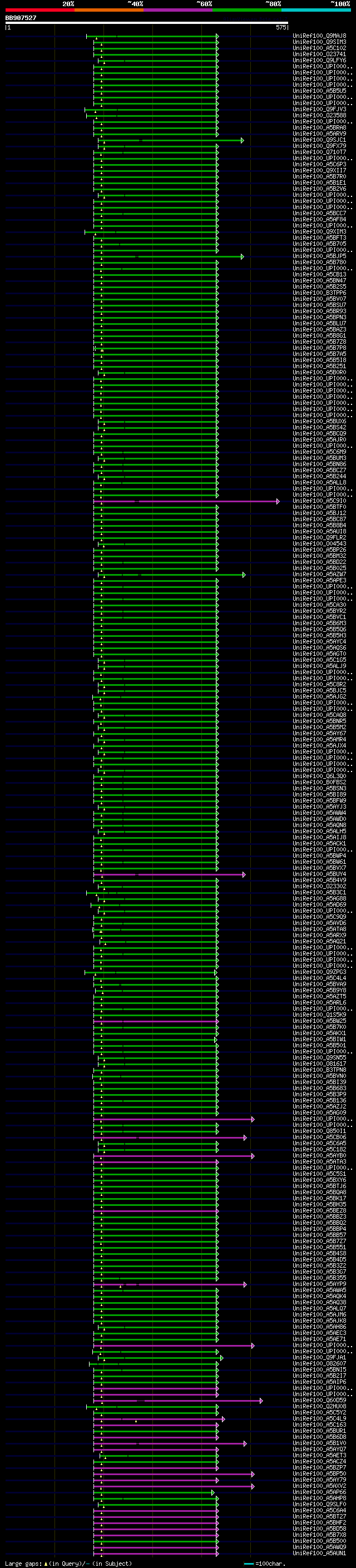Select the last entry UniRef100_A5AUN1
The width and height of the screenshot is (356, 1568).
point(319,1553)
